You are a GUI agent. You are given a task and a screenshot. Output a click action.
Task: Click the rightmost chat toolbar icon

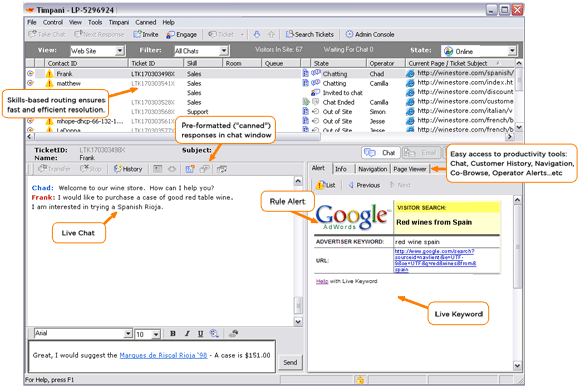pos(222,169)
